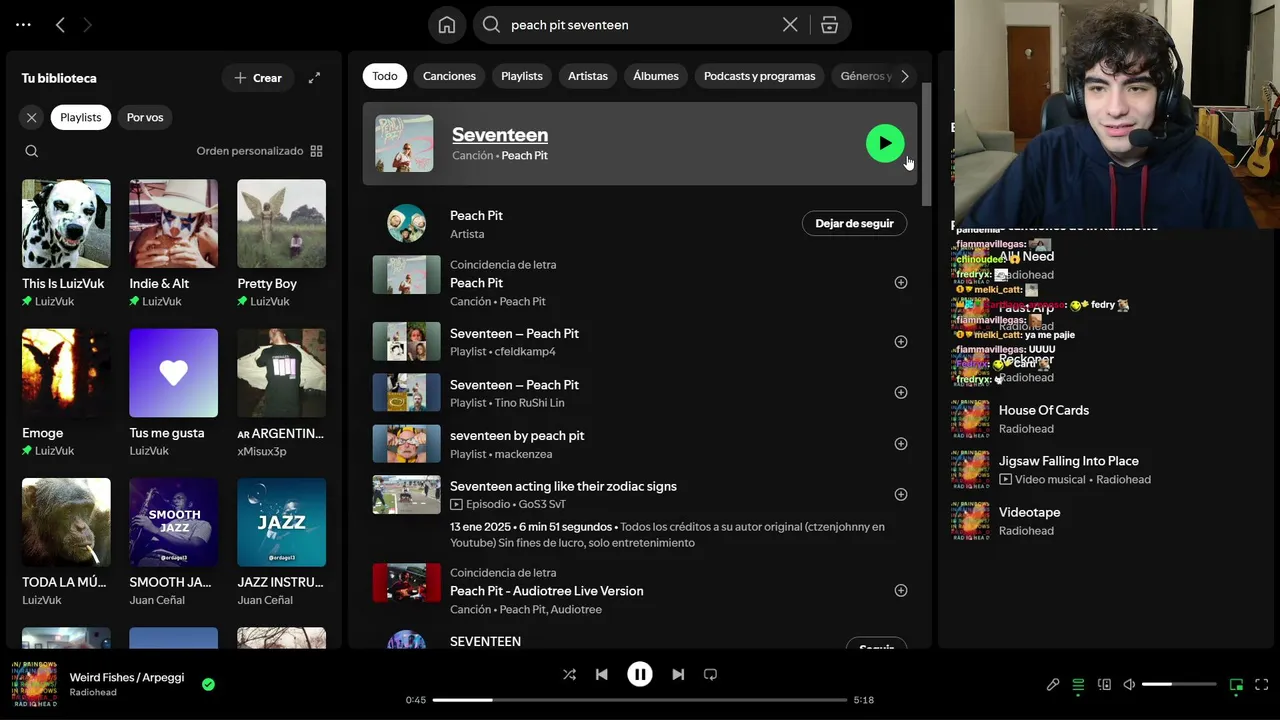
Task: Pause the current song
Action: (x=640, y=675)
